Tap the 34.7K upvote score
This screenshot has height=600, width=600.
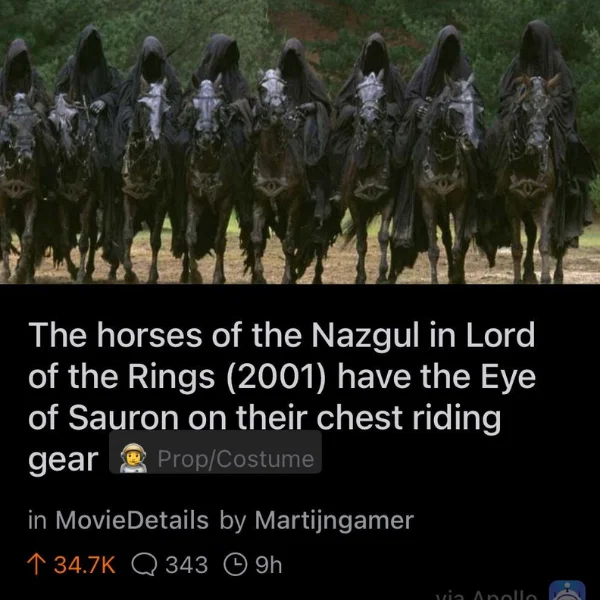point(84,565)
